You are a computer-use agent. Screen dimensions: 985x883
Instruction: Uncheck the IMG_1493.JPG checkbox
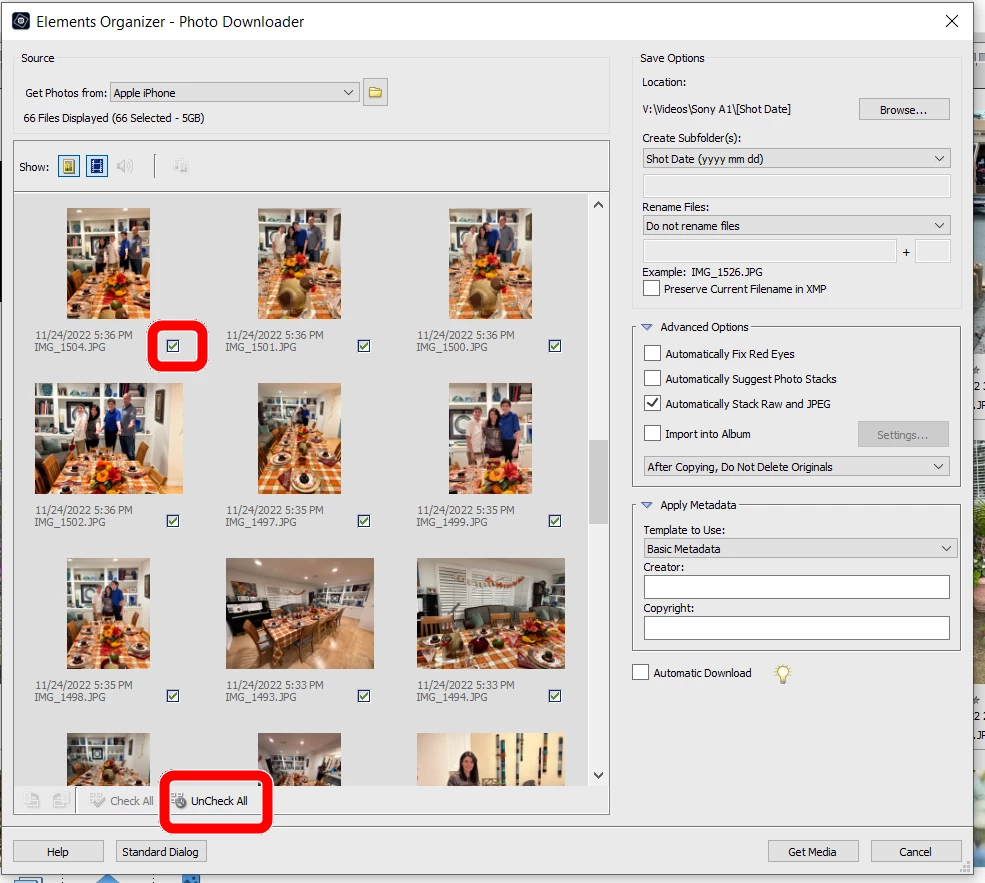point(364,696)
